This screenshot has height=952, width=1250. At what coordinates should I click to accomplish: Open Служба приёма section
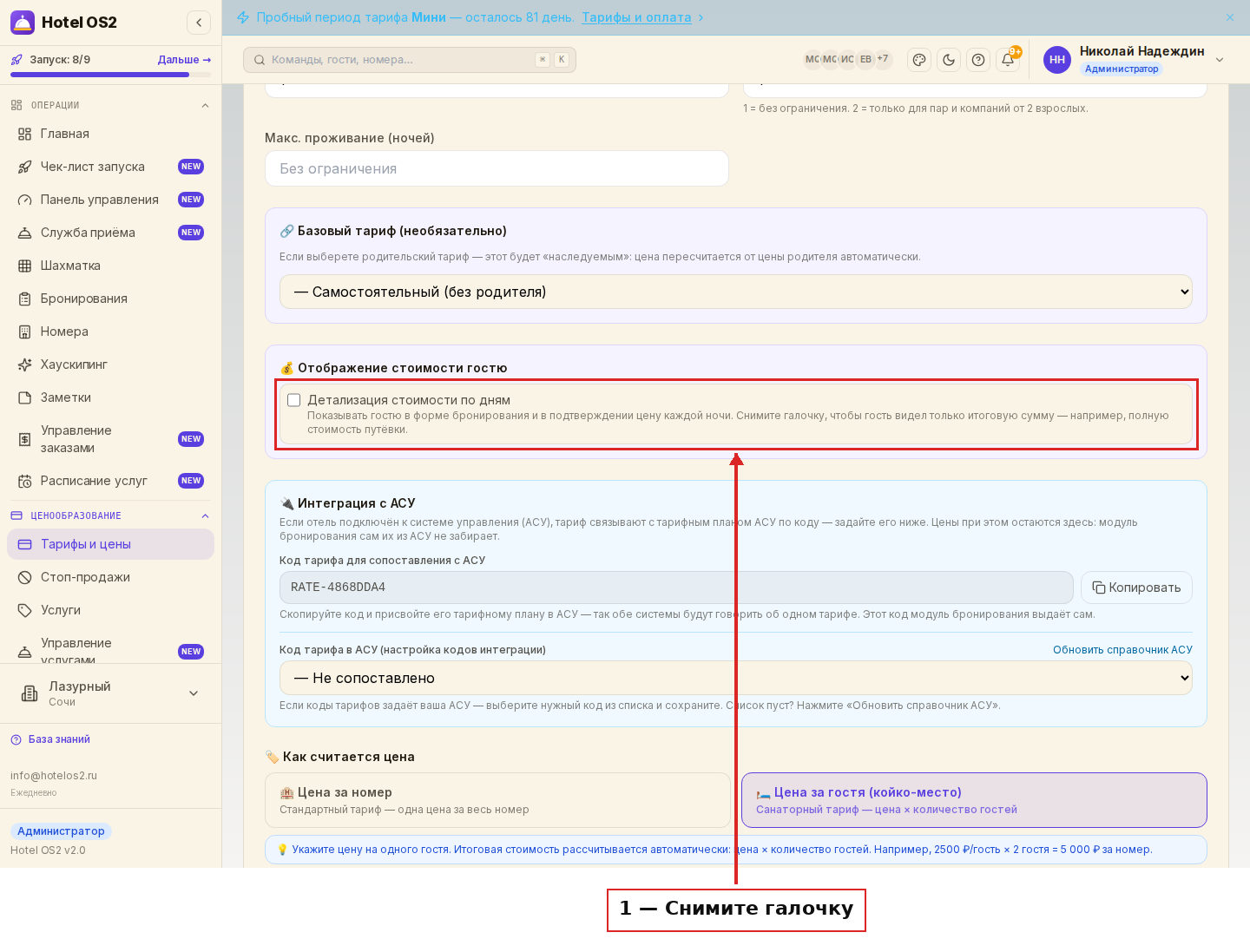(x=110, y=233)
